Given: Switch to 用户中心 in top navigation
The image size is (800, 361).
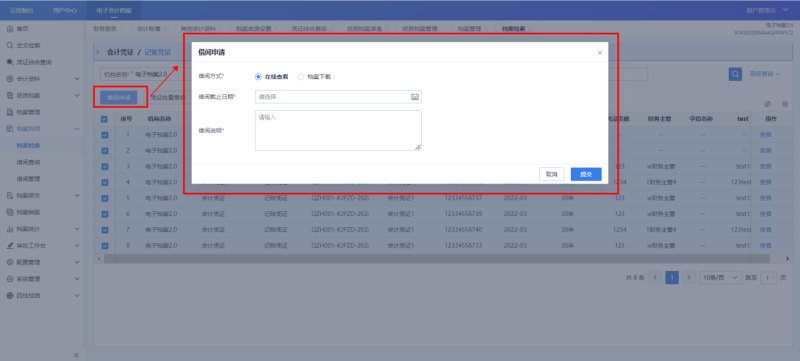Looking at the screenshot, I should coord(65,10).
